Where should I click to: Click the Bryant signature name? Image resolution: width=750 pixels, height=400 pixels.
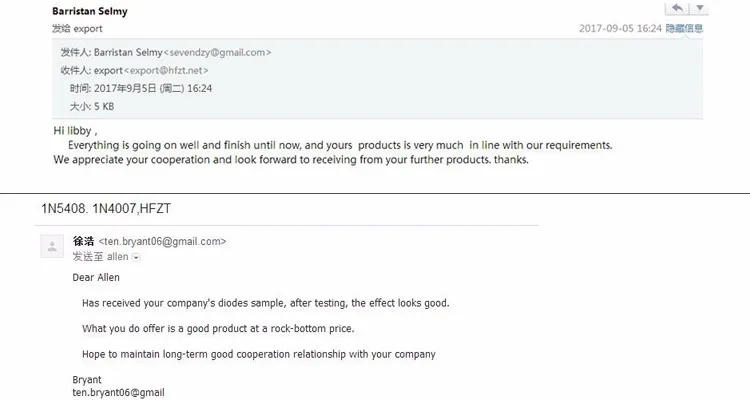click(87, 380)
